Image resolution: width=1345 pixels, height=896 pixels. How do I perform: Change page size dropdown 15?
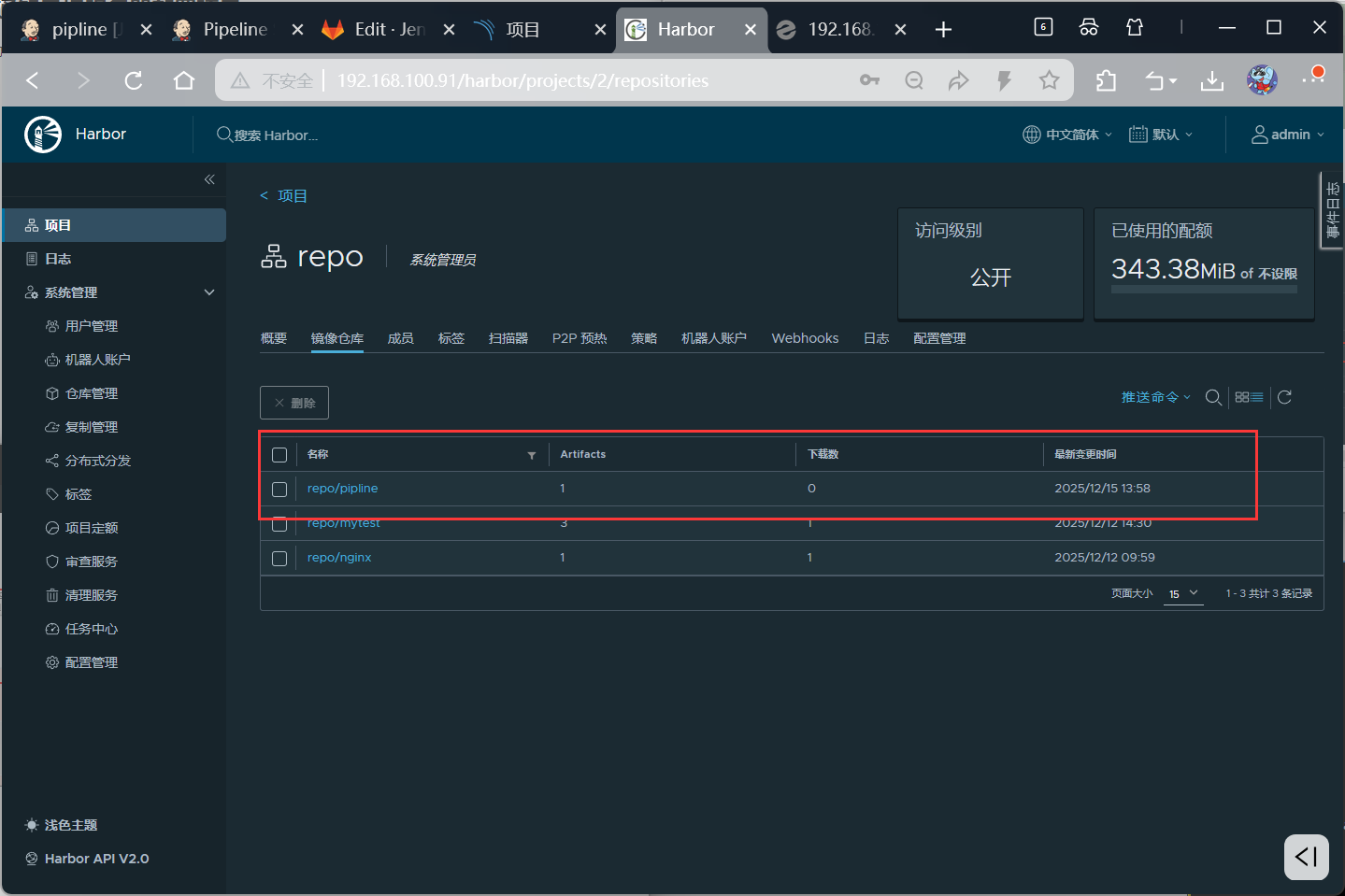pos(1182,594)
